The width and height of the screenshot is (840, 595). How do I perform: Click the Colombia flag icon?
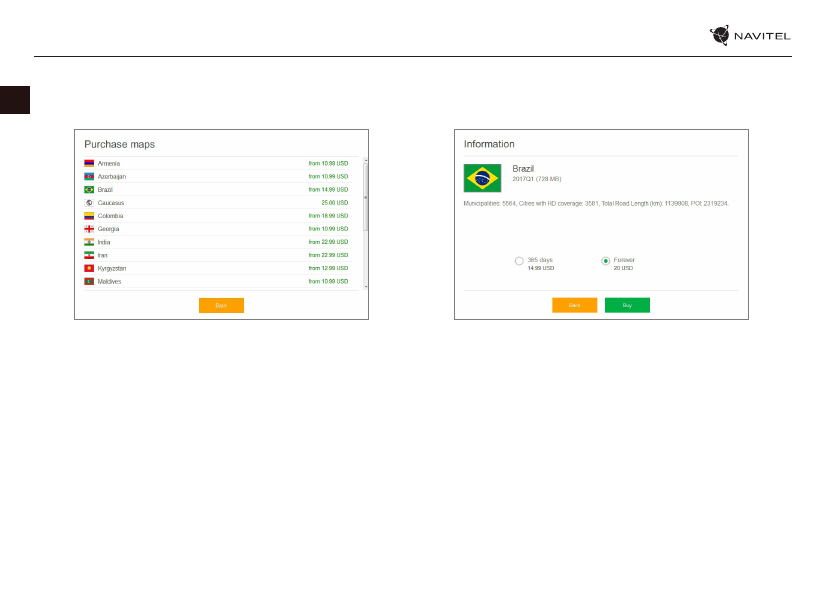point(89,216)
